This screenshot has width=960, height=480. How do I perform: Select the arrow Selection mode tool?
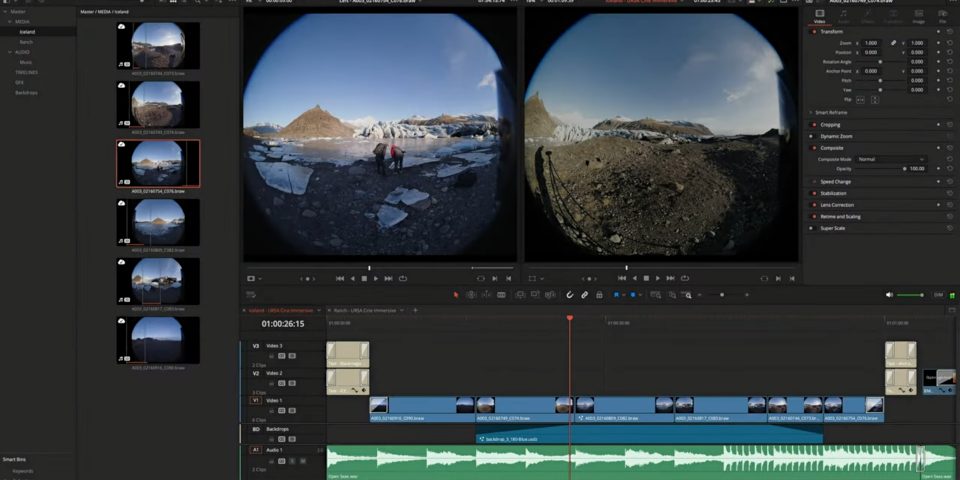(456, 295)
